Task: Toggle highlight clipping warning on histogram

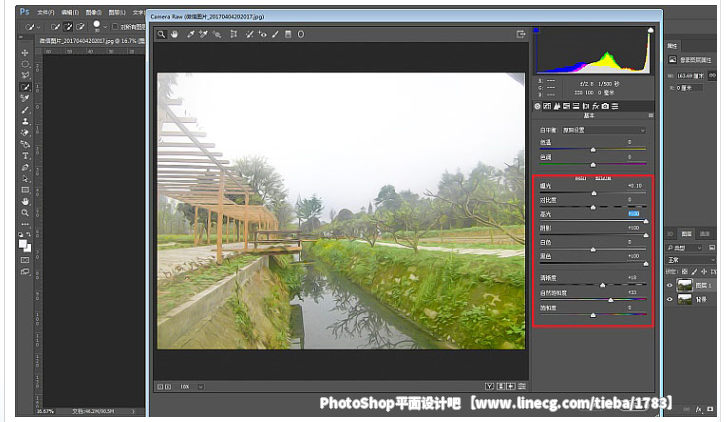Action: pyautogui.click(x=650, y=30)
